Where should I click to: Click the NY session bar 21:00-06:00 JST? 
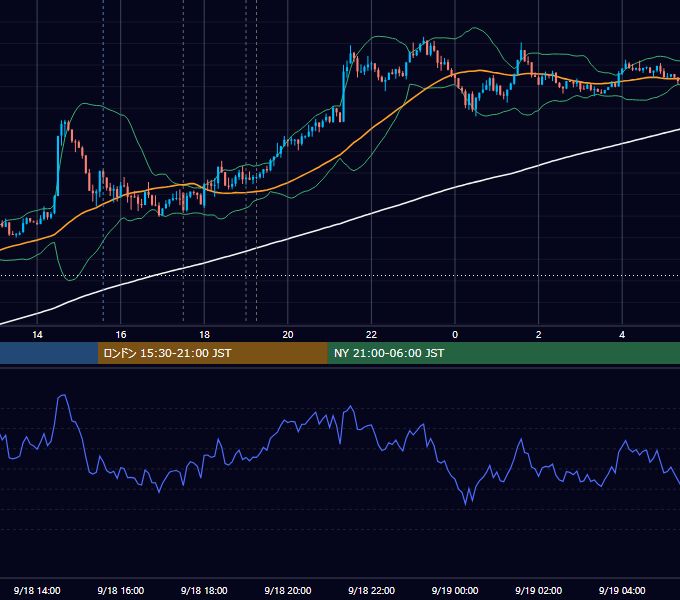[503, 353]
